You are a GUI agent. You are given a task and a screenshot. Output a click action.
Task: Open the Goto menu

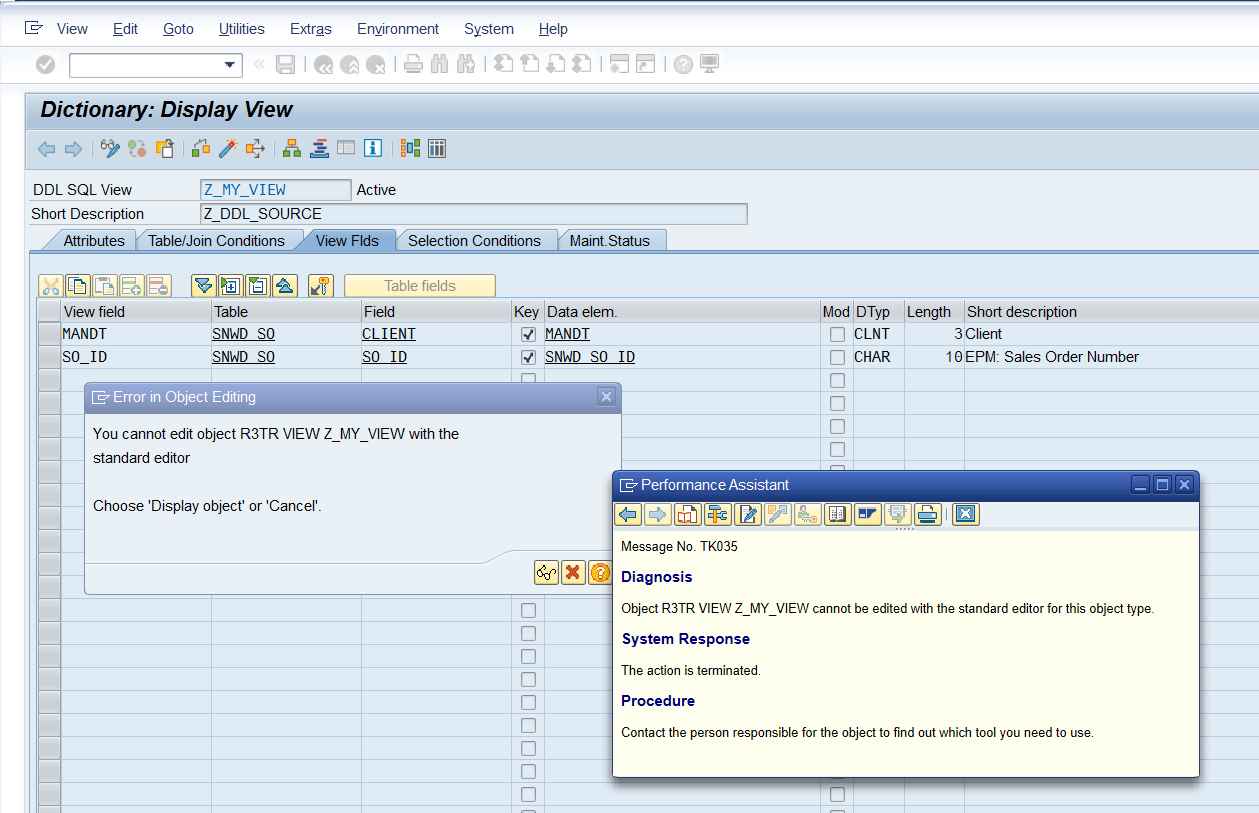[x=178, y=29]
